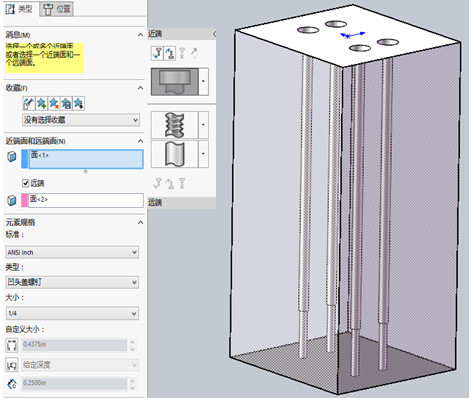Click the 远端 far side stack header
This screenshot has width=471, height=398.
click(182, 202)
